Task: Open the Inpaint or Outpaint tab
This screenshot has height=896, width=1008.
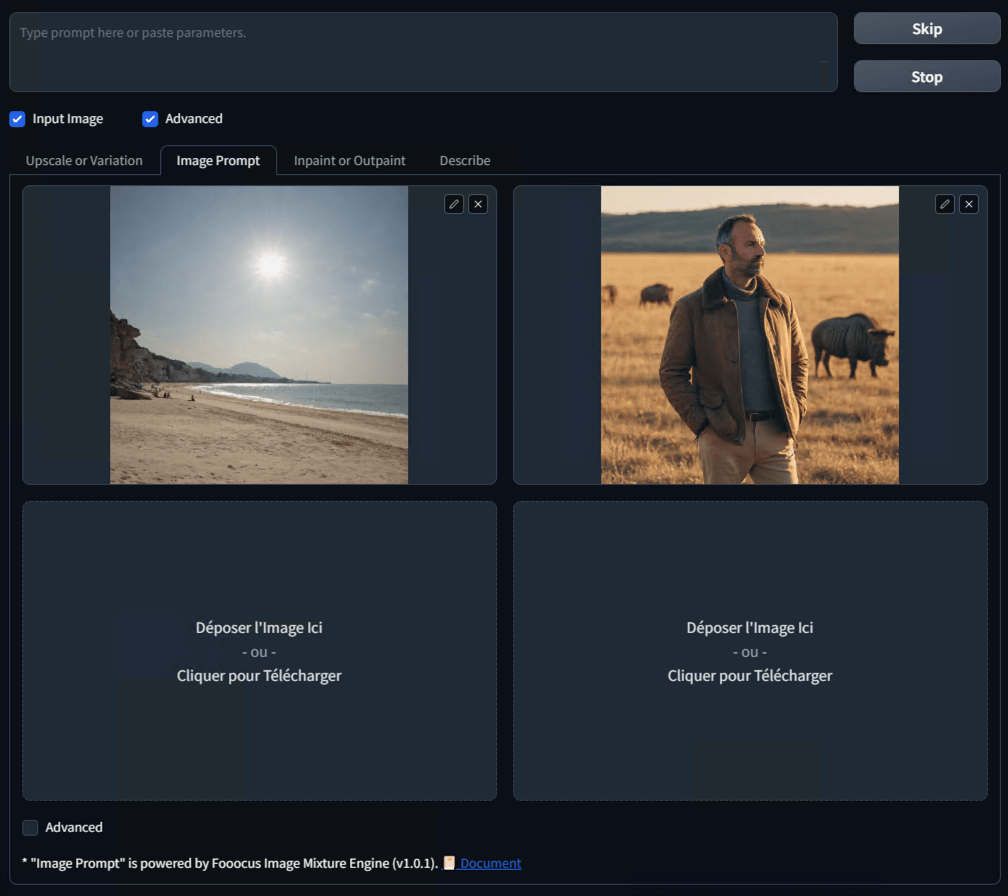Action: pos(350,161)
